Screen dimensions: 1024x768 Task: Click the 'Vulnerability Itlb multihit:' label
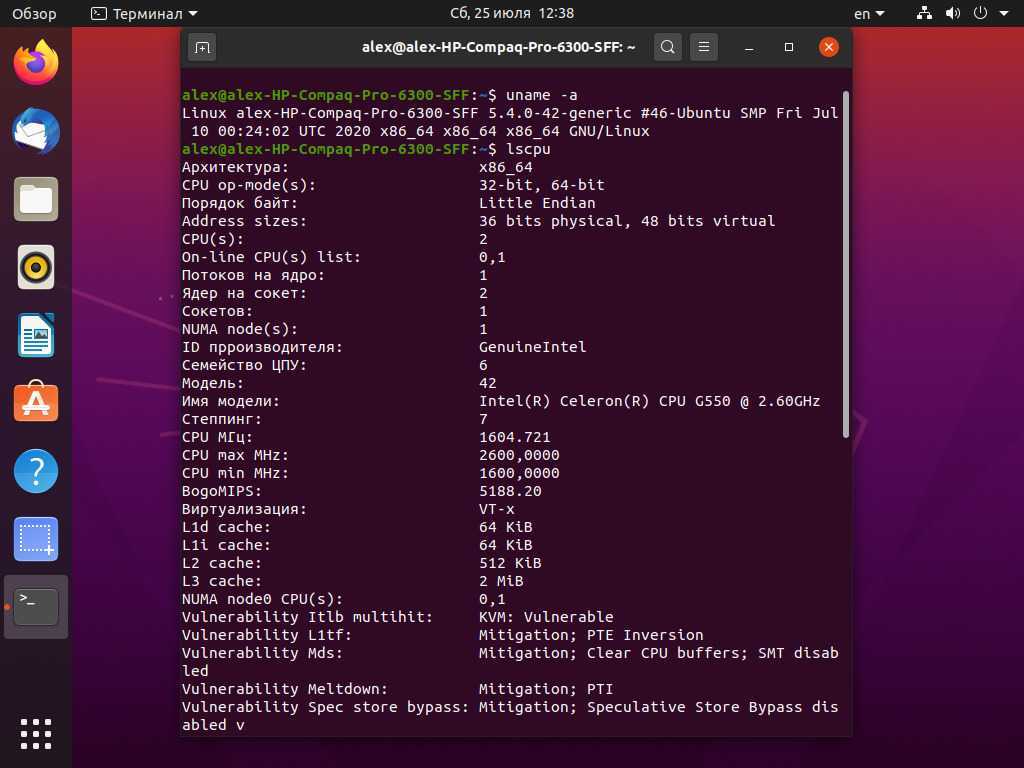307,617
